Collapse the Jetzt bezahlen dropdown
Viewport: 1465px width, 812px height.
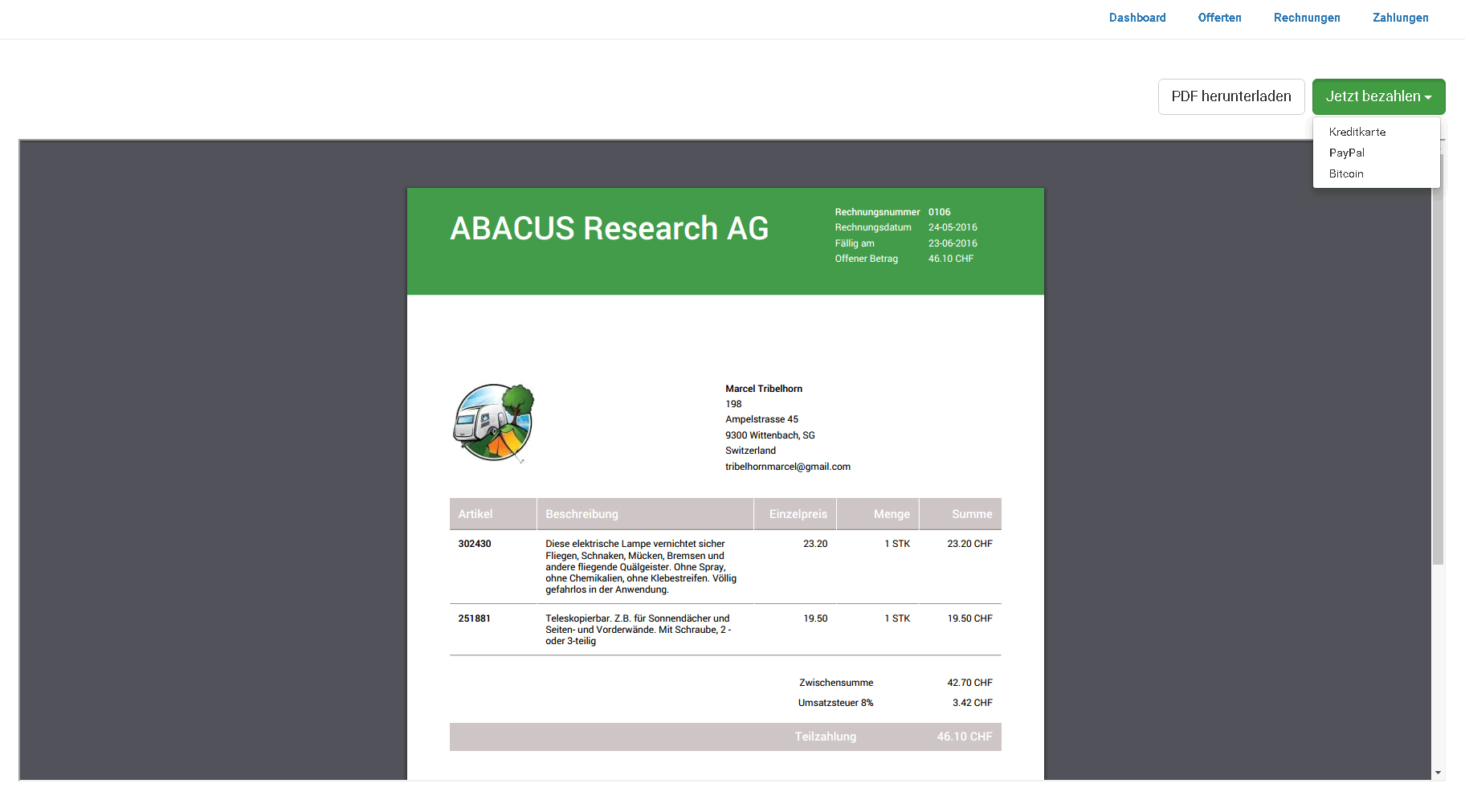(1378, 96)
